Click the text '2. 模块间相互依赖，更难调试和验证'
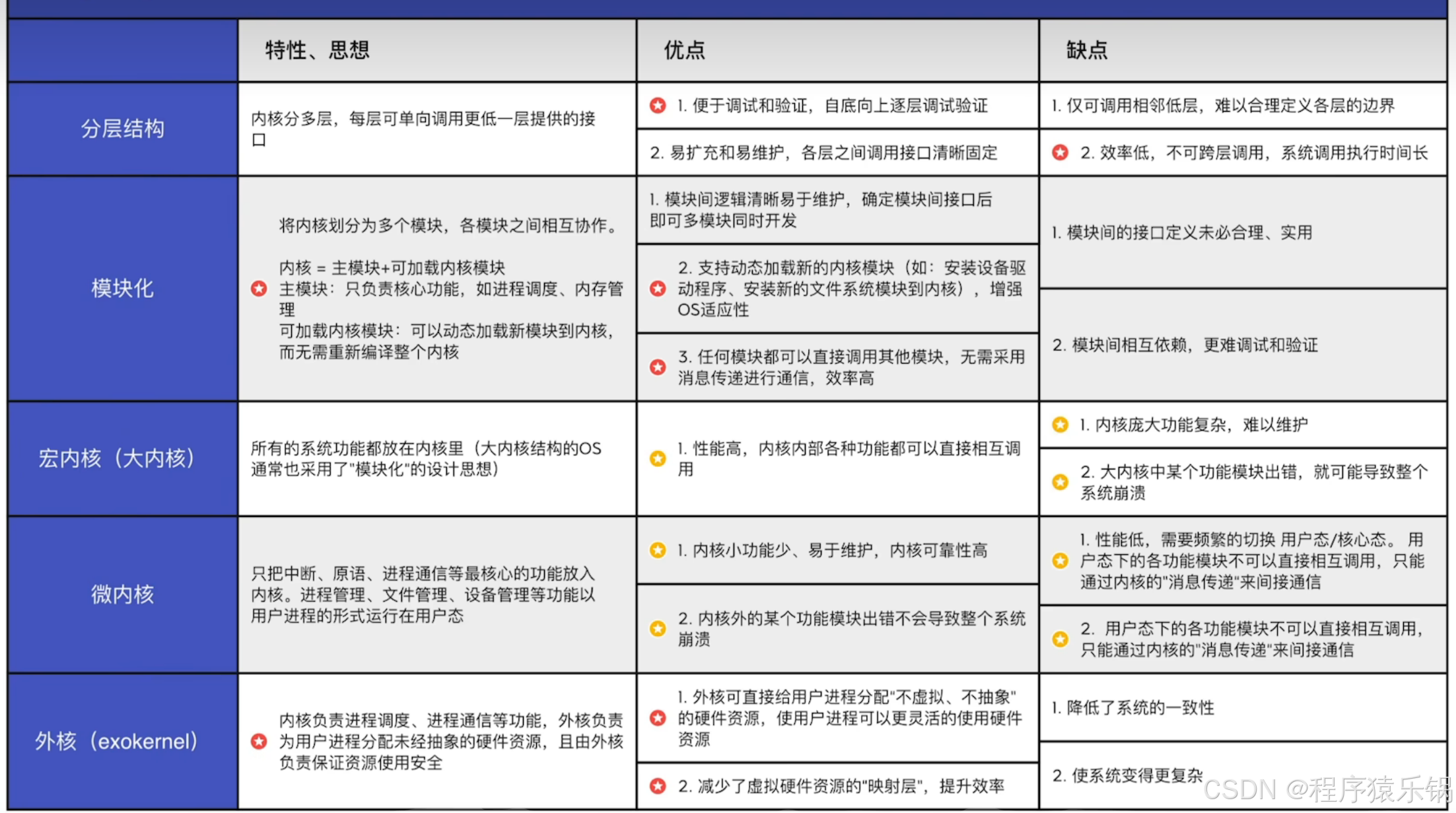Image resolution: width=1456 pixels, height=813 pixels. [1185, 345]
